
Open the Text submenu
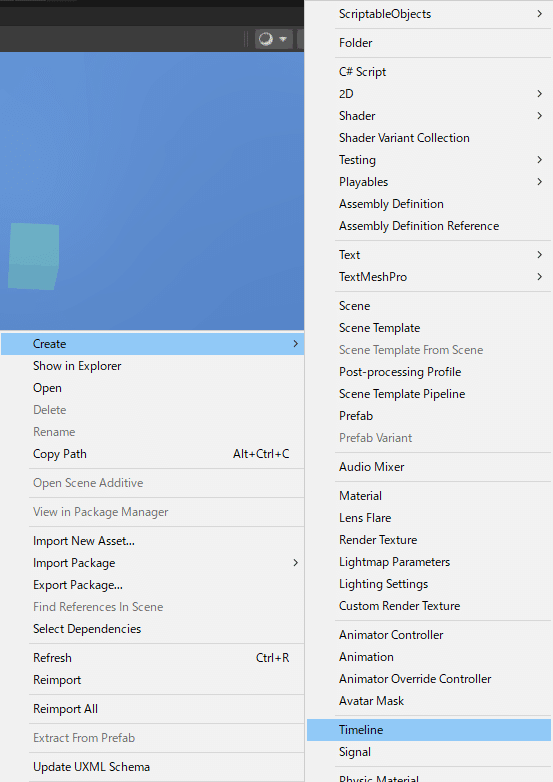350,255
